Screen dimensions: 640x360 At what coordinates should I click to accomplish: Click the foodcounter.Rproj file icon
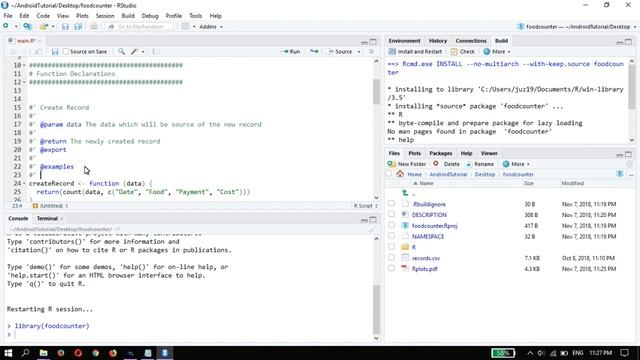tap(405, 225)
